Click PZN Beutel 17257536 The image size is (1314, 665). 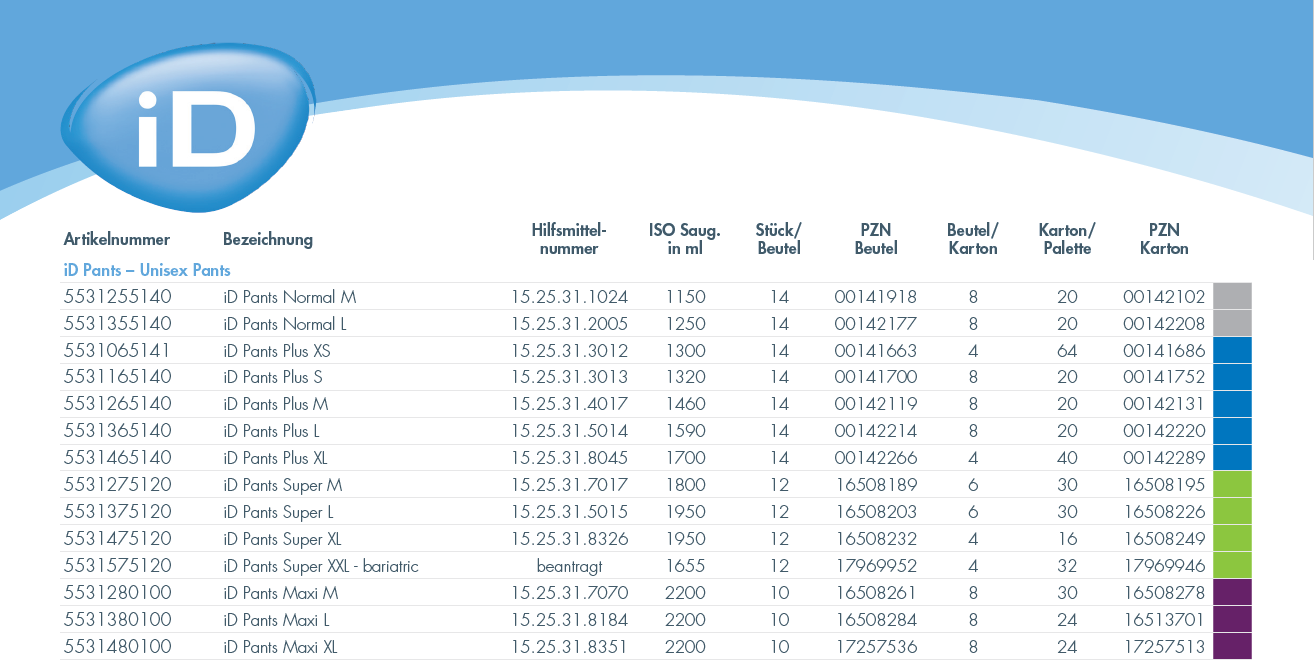876,647
